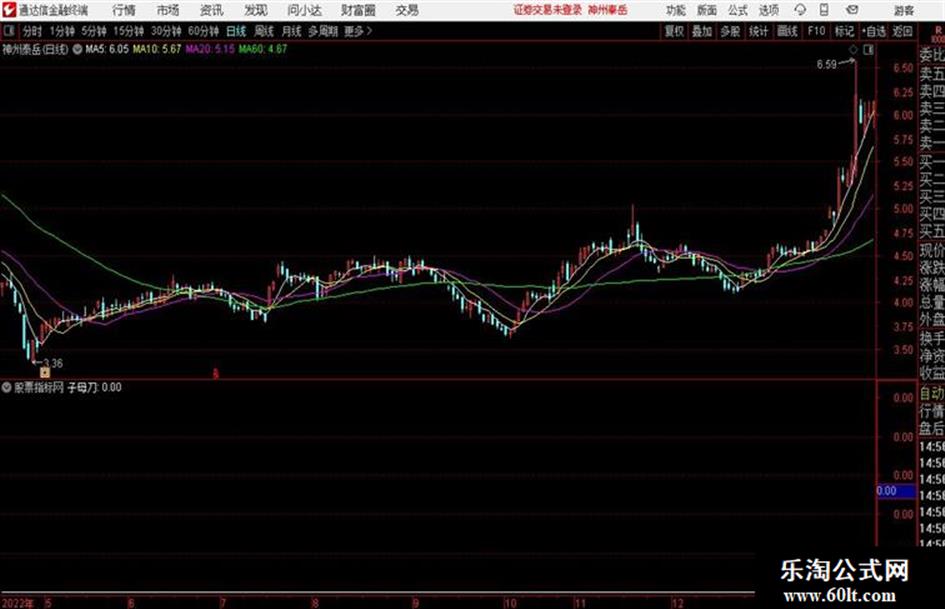Expand the 股票指标网 sub-indicator dropdown arrow
The width and height of the screenshot is (945, 609).
7,388
